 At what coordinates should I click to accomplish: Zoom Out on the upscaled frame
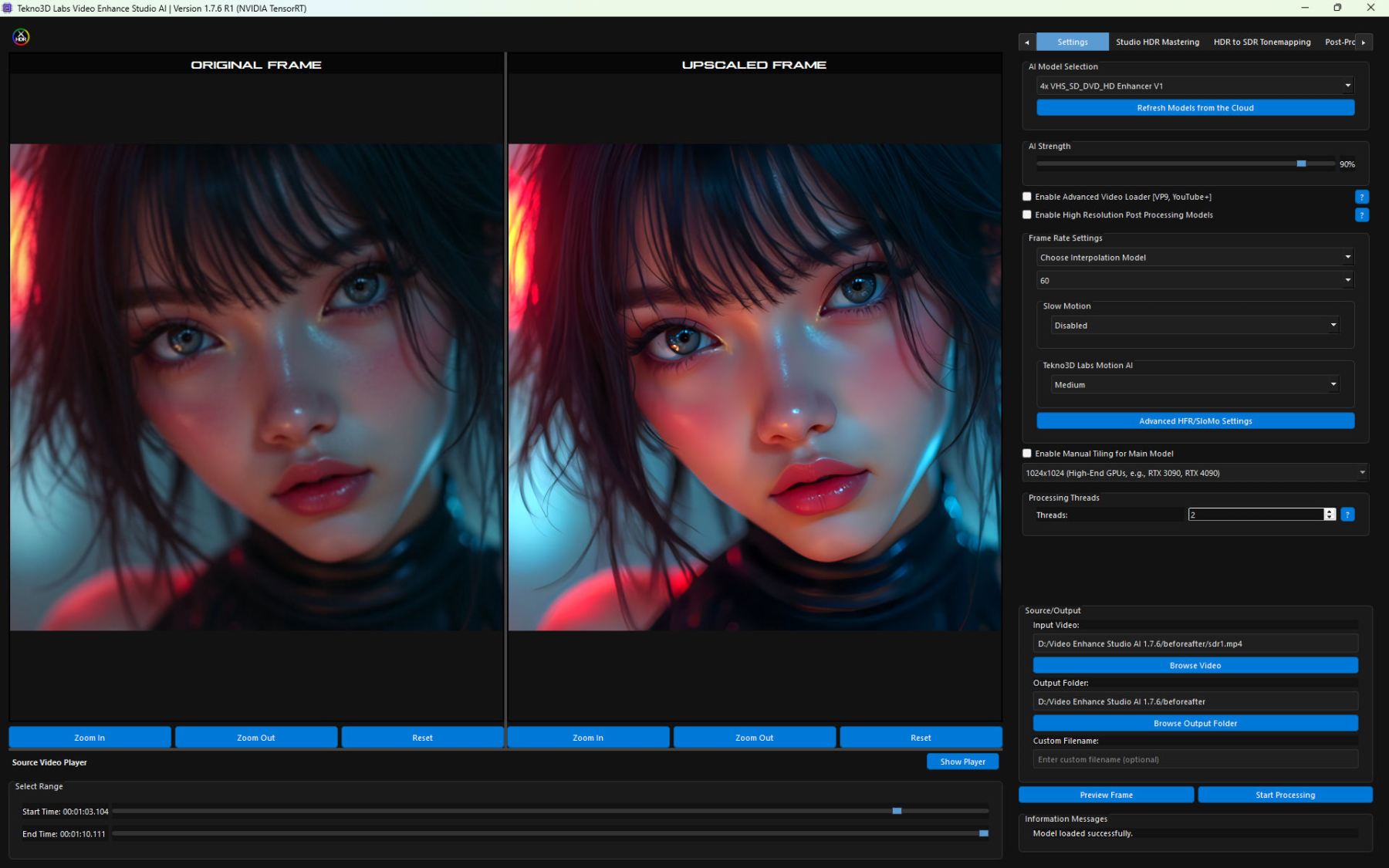(x=755, y=738)
